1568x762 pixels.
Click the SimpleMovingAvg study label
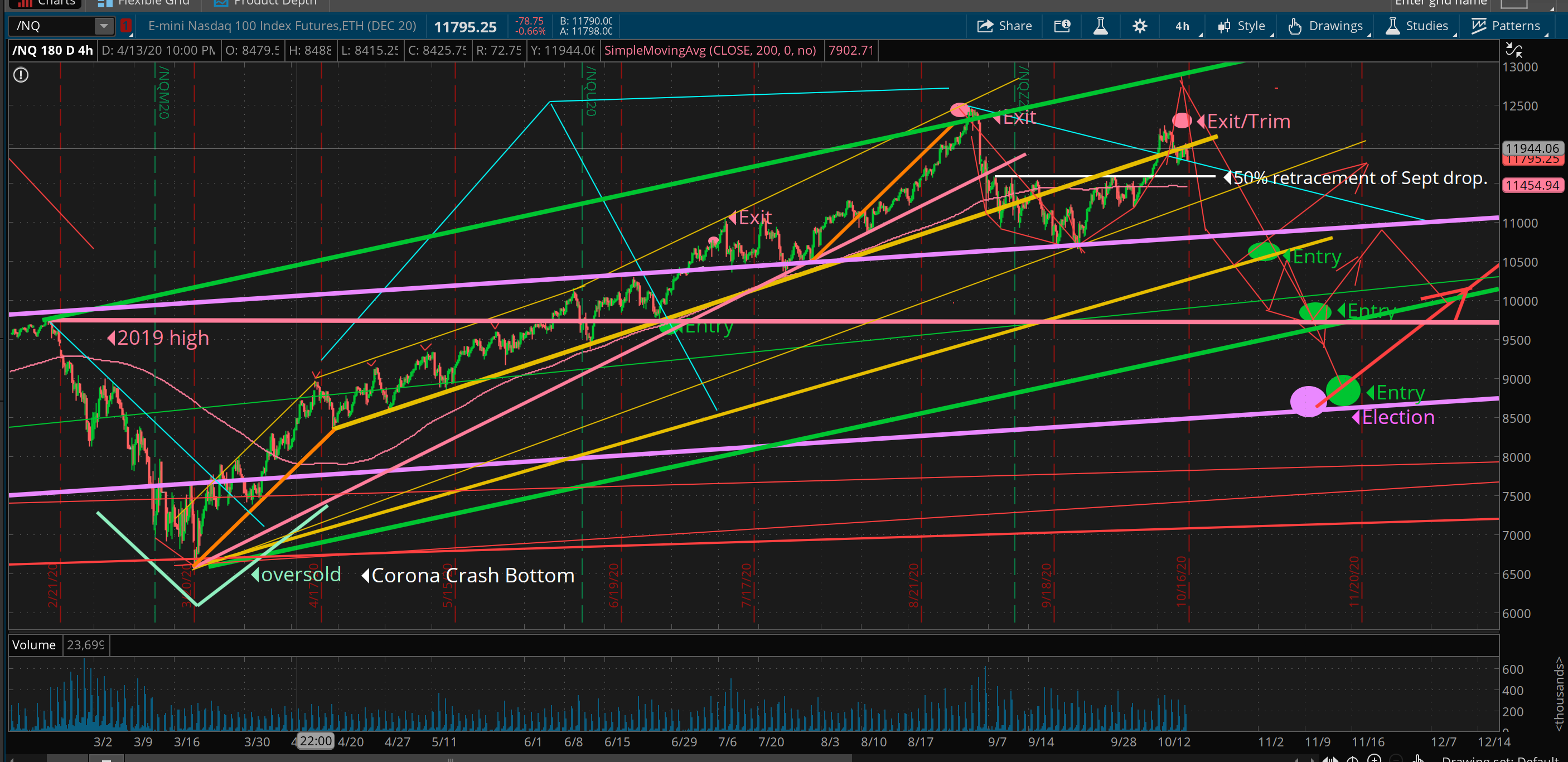click(710, 50)
